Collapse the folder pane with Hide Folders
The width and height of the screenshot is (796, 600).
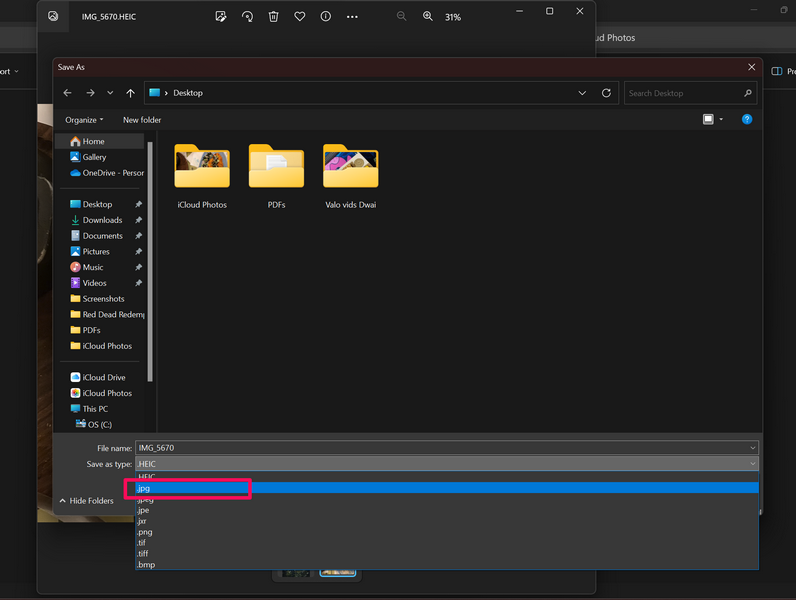pos(86,501)
